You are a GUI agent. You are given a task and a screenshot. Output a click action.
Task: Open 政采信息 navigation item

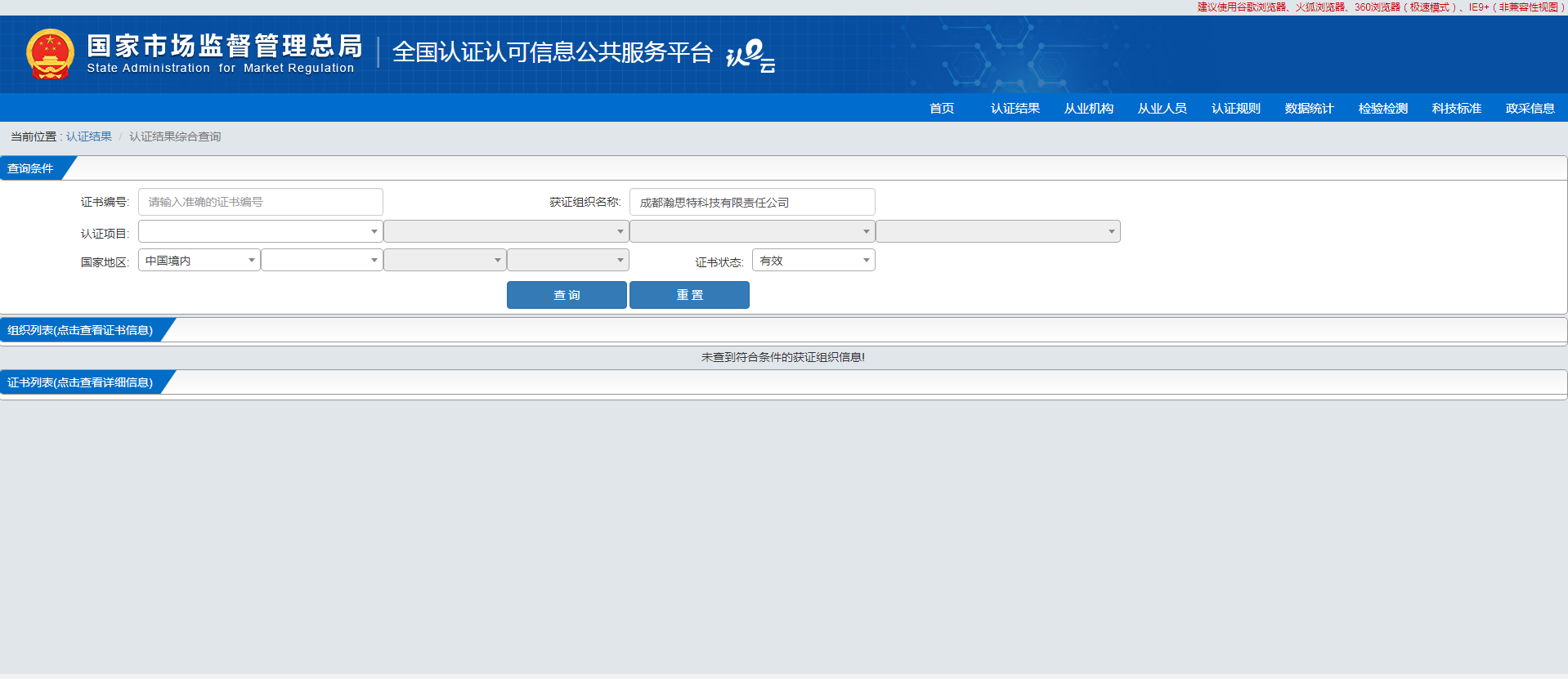(x=1530, y=108)
